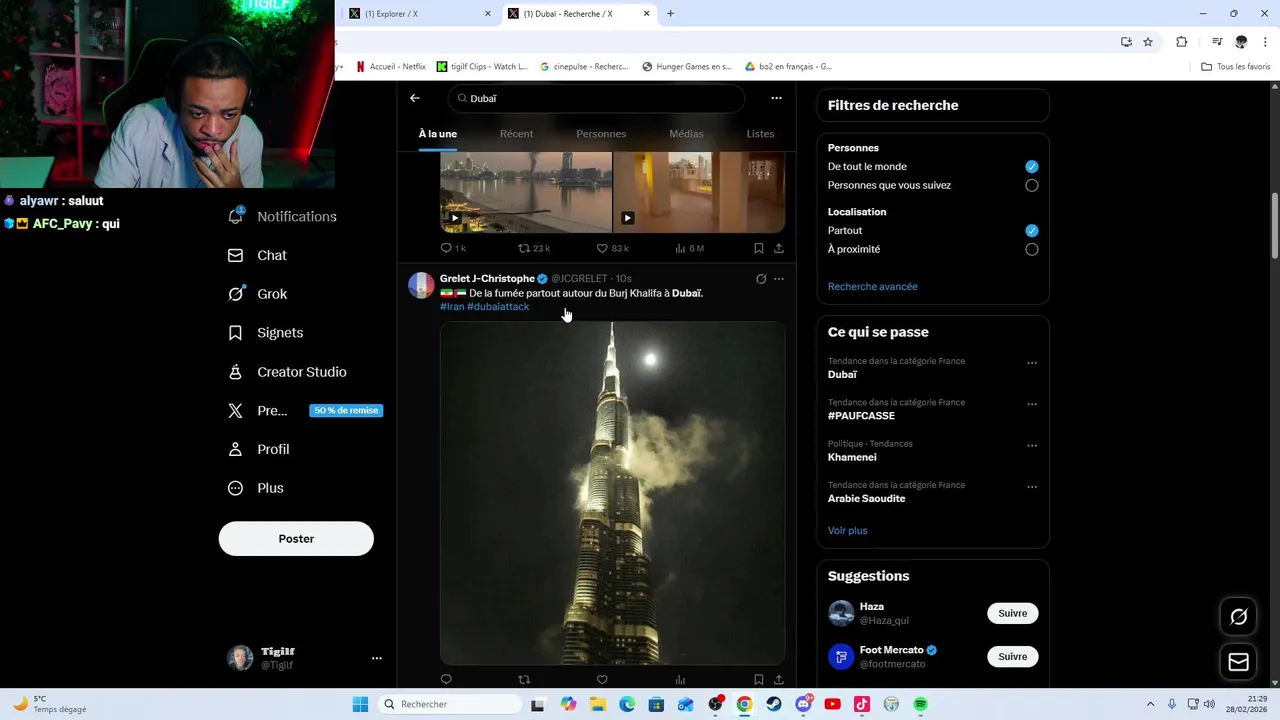Switch to the Personnes tab

click(601, 134)
